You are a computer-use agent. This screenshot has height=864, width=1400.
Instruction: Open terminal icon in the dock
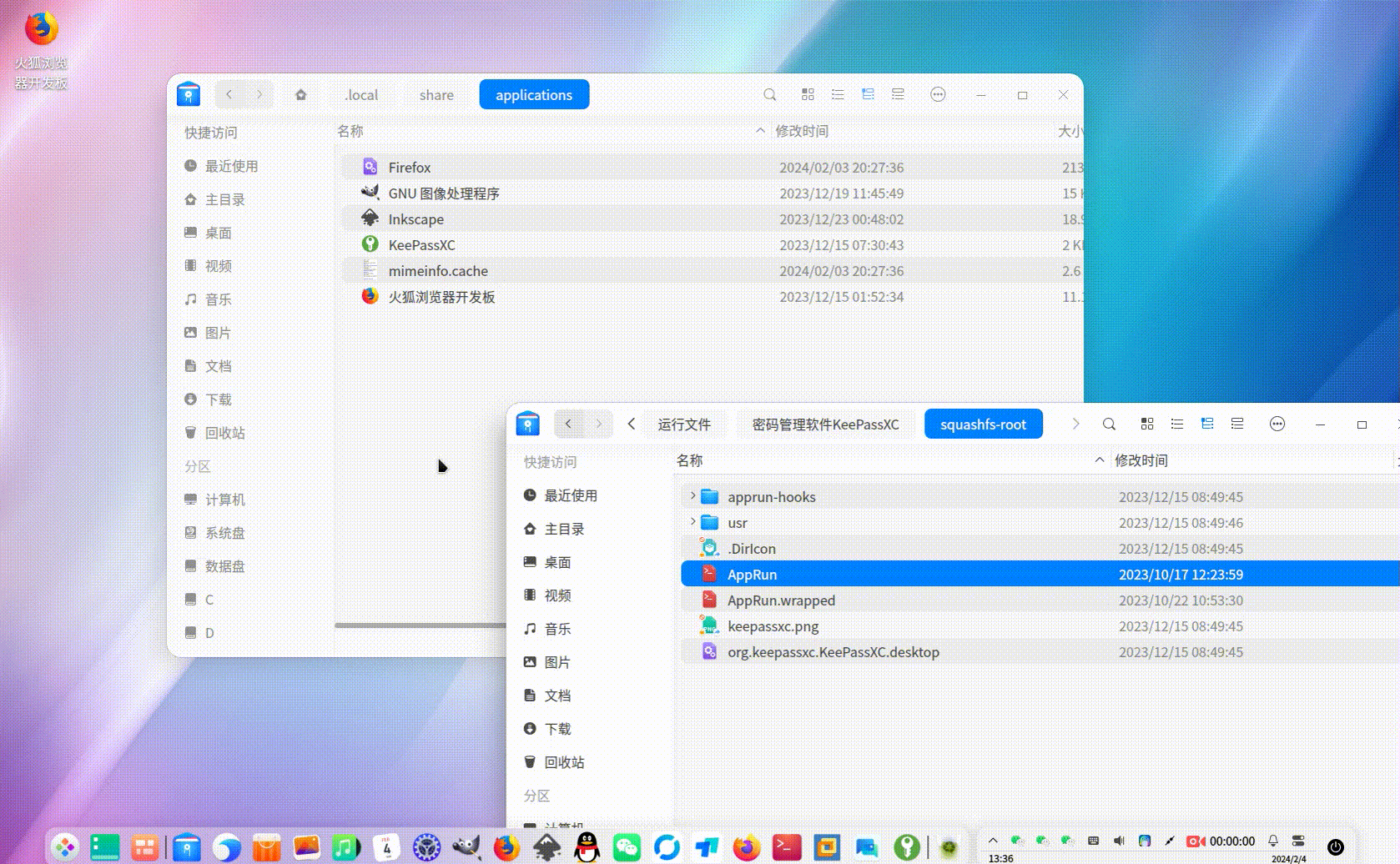pyautogui.click(x=787, y=847)
